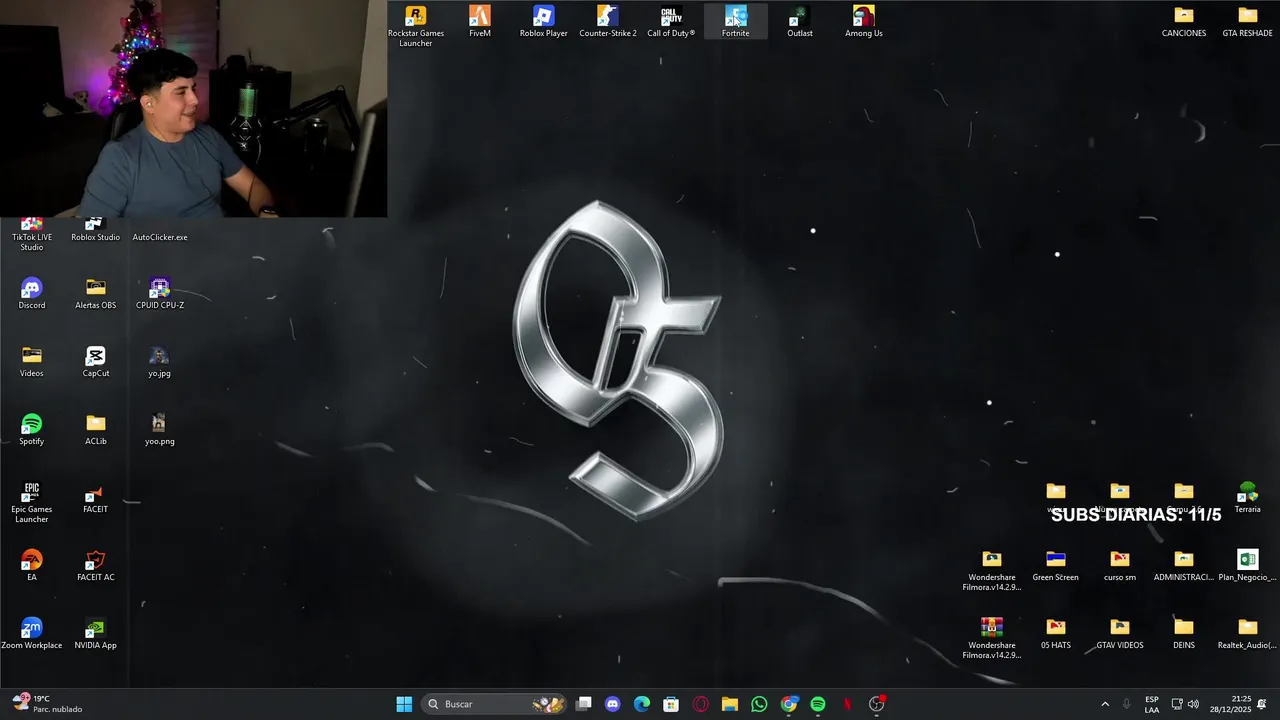1280x720 pixels.
Task: Open the NVIDIA App shortcut
Action: pyautogui.click(x=96, y=634)
